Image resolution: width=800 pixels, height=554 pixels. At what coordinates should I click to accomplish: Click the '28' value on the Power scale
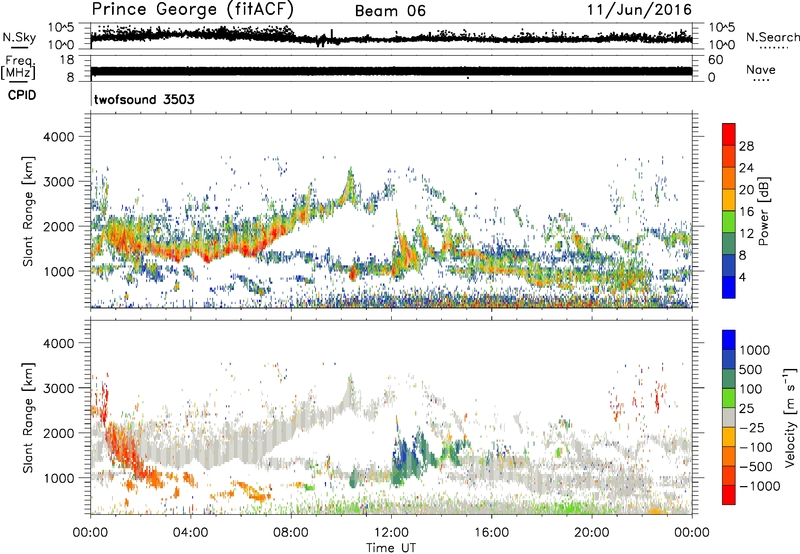[x=746, y=146]
